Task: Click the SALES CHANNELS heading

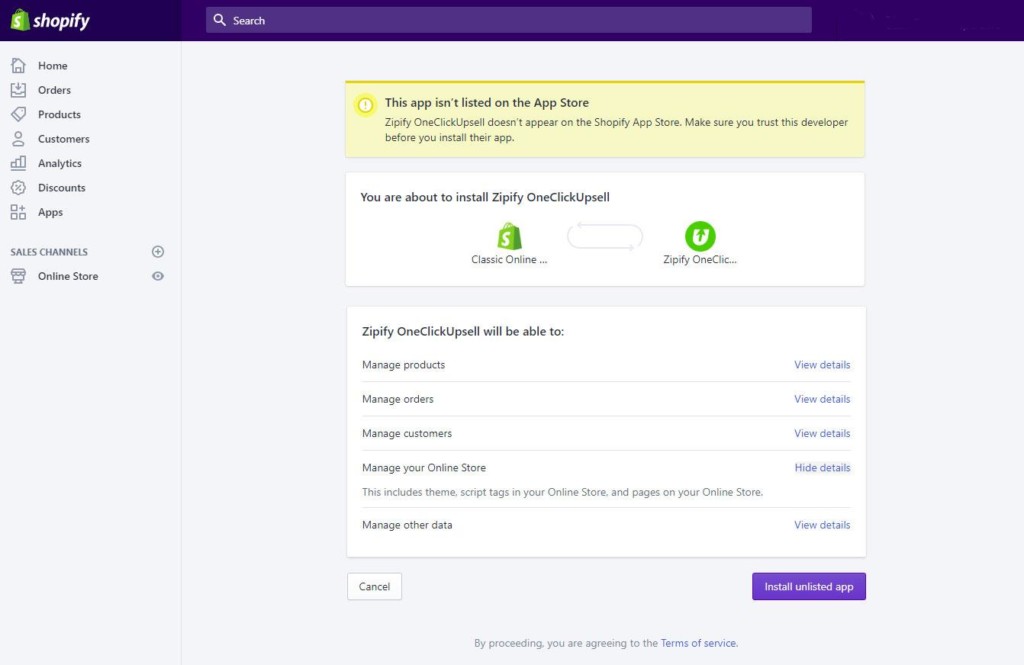Action: pyautogui.click(x=49, y=252)
